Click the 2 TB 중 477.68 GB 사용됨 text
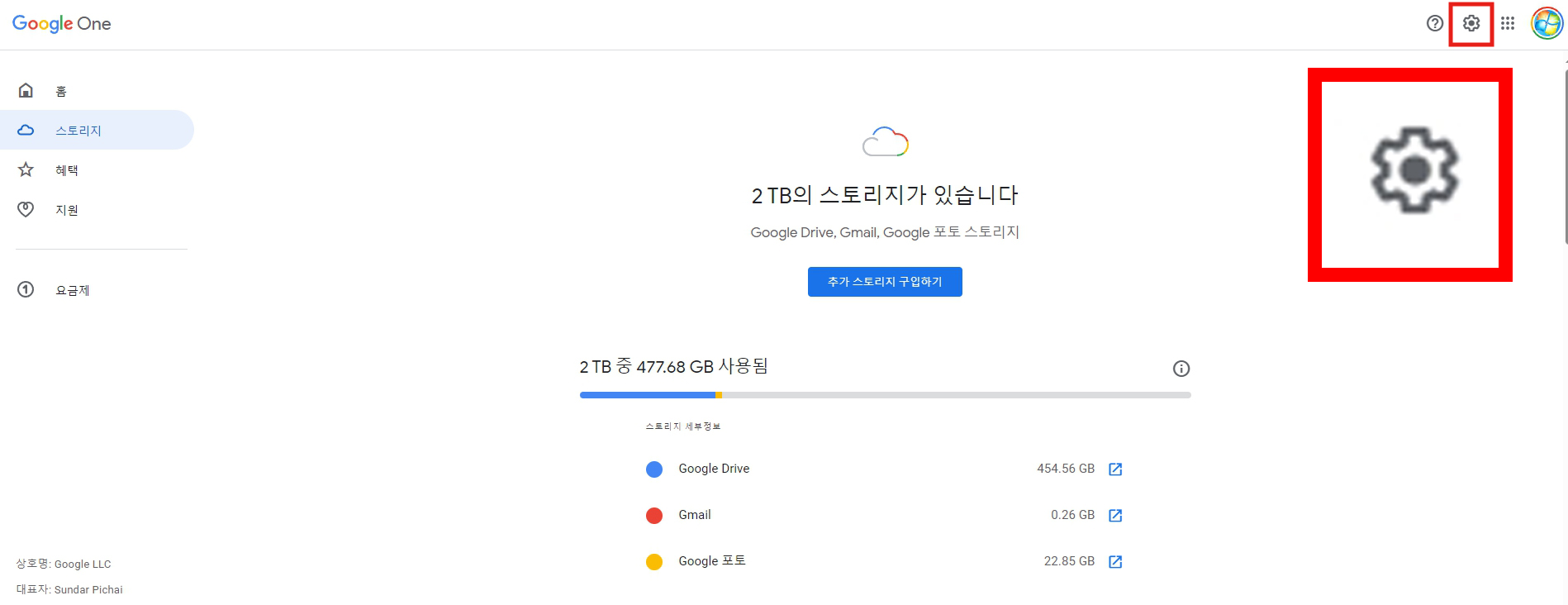 tap(673, 366)
